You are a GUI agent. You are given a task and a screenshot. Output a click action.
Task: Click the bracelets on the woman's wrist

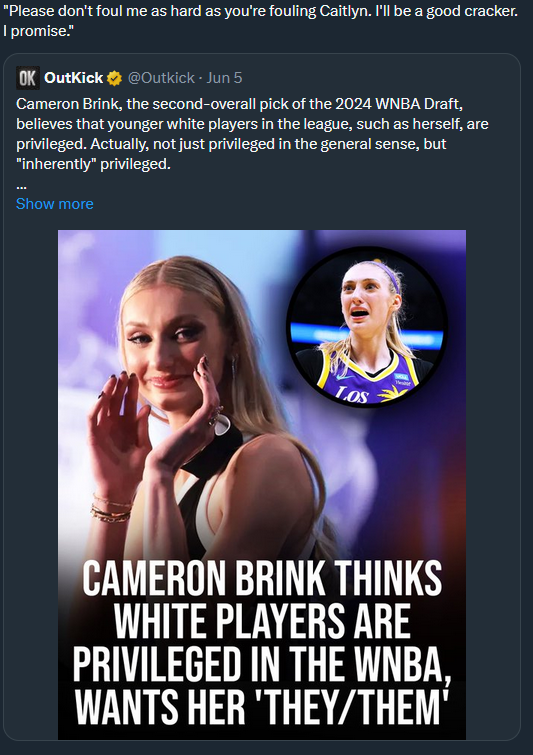(111, 508)
